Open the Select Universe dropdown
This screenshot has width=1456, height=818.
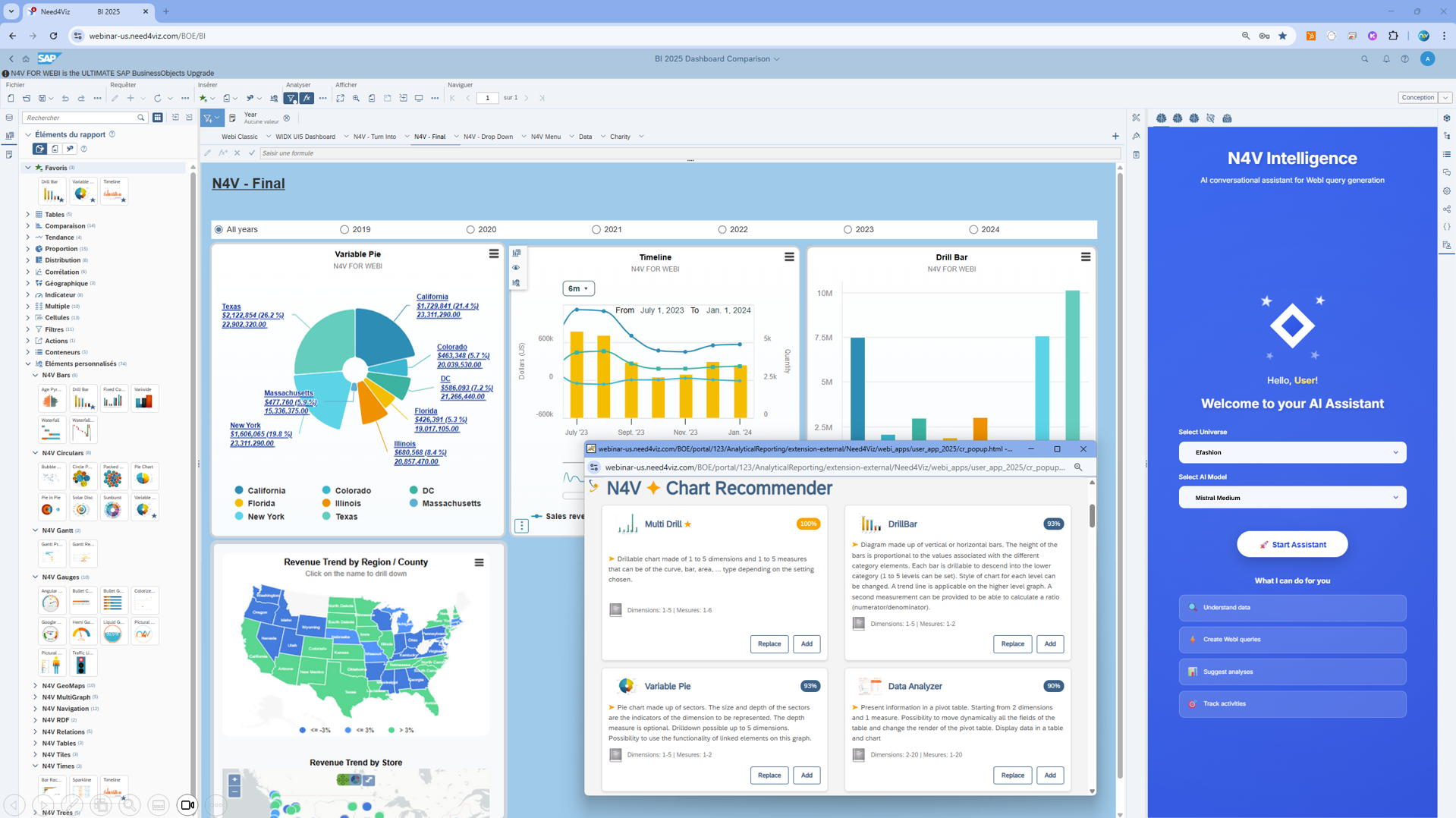click(x=1291, y=452)
